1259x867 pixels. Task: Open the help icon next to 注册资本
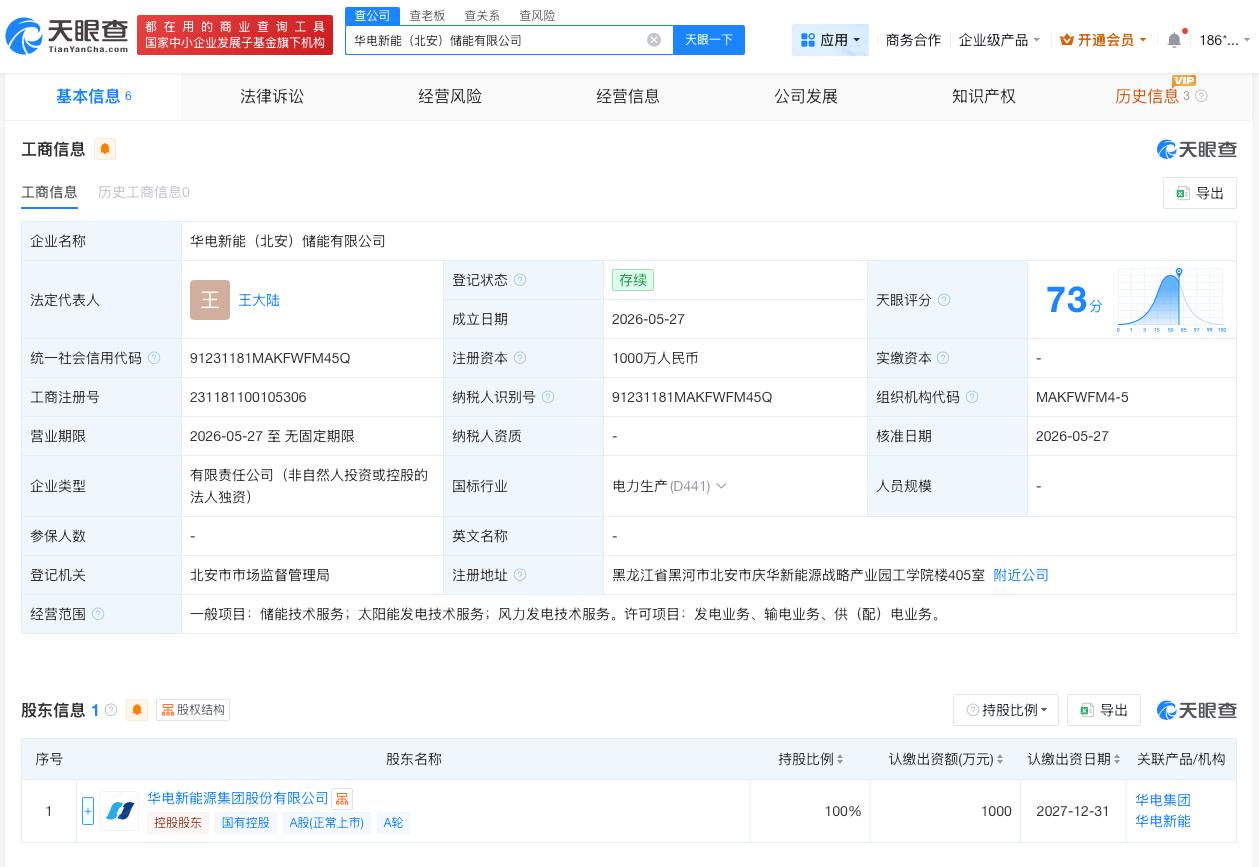[x=520, y=358]
